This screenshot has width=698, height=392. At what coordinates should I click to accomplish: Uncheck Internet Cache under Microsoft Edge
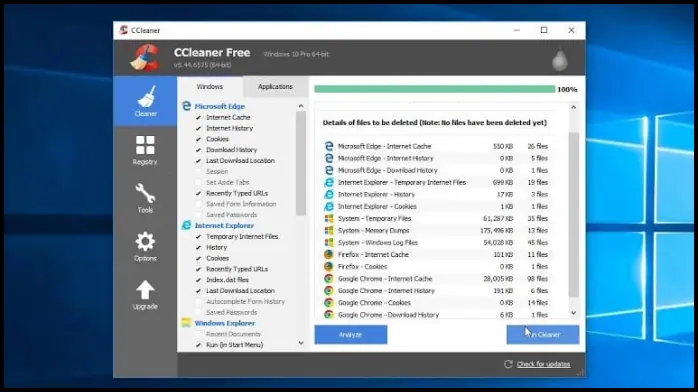coord(199,117)
